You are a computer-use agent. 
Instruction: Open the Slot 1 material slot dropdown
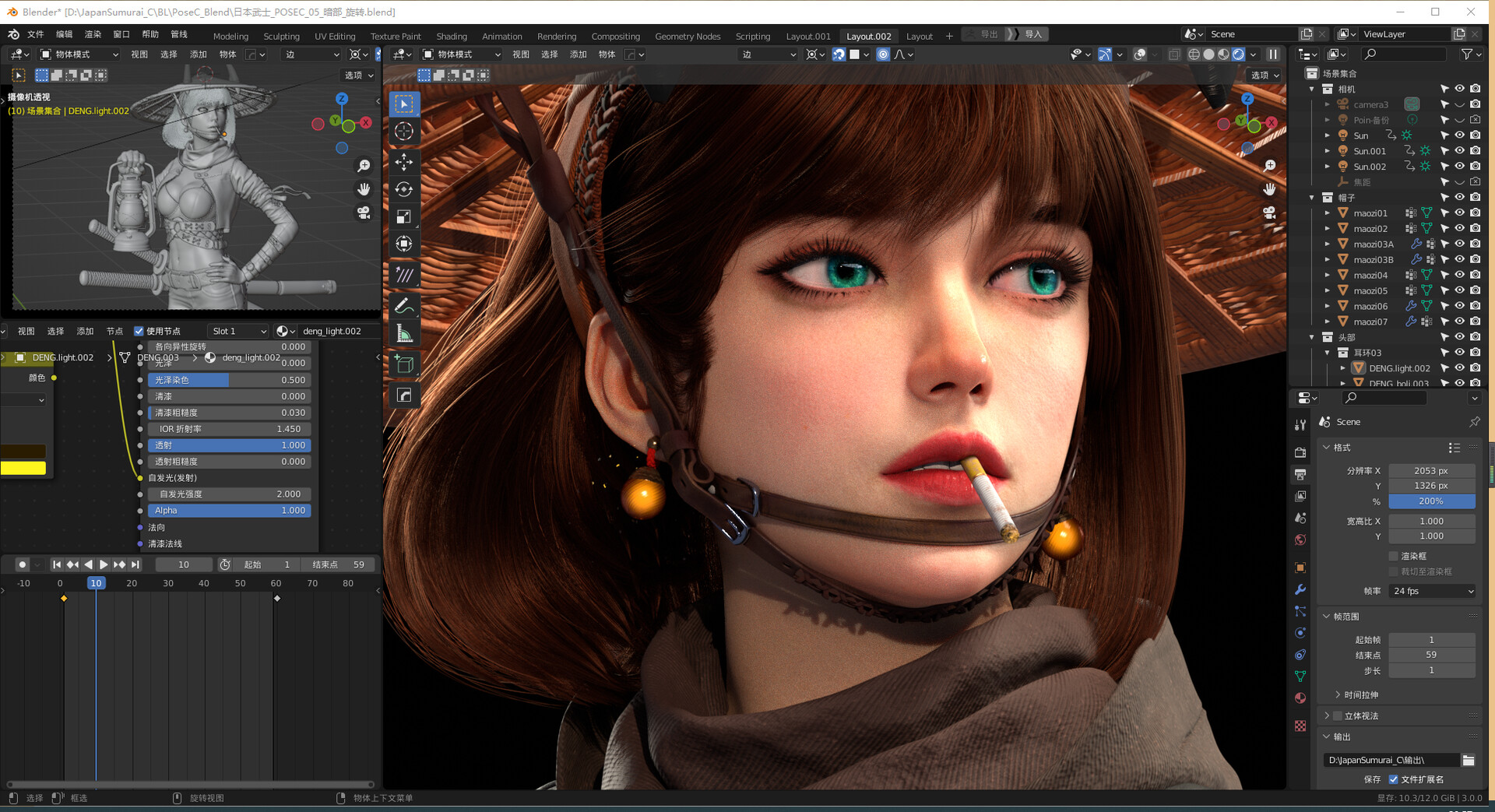[x=239, y=331]
